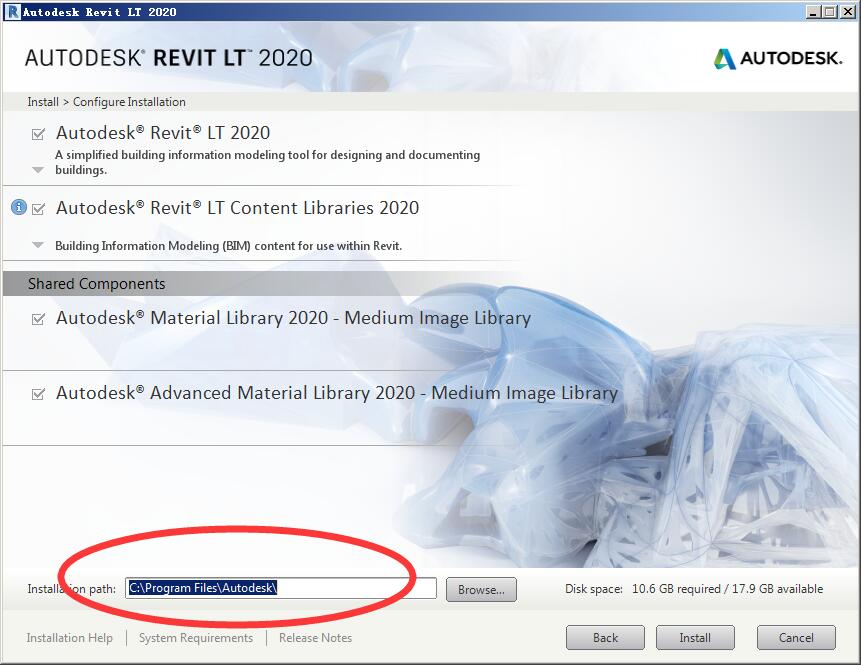Open System Requirements link

click(196, 638)
